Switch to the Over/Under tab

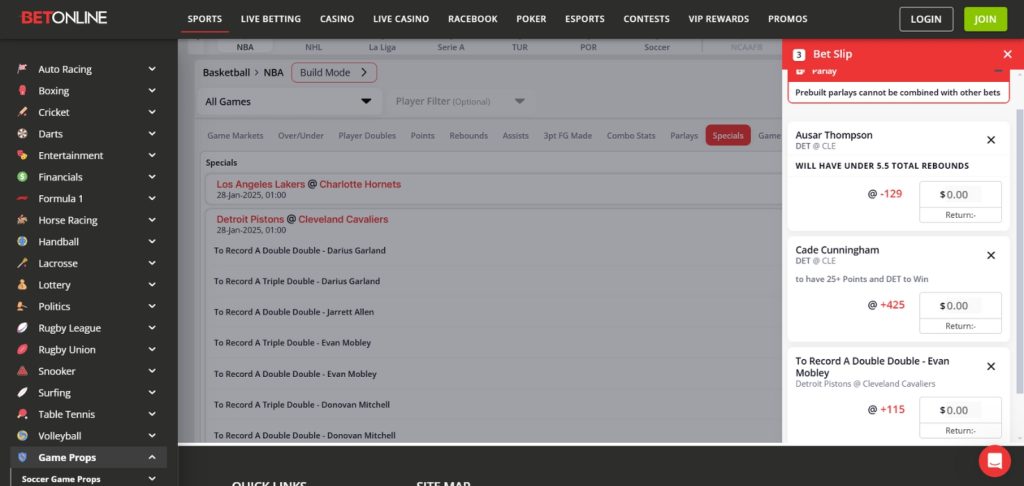(x=300, y=136)
